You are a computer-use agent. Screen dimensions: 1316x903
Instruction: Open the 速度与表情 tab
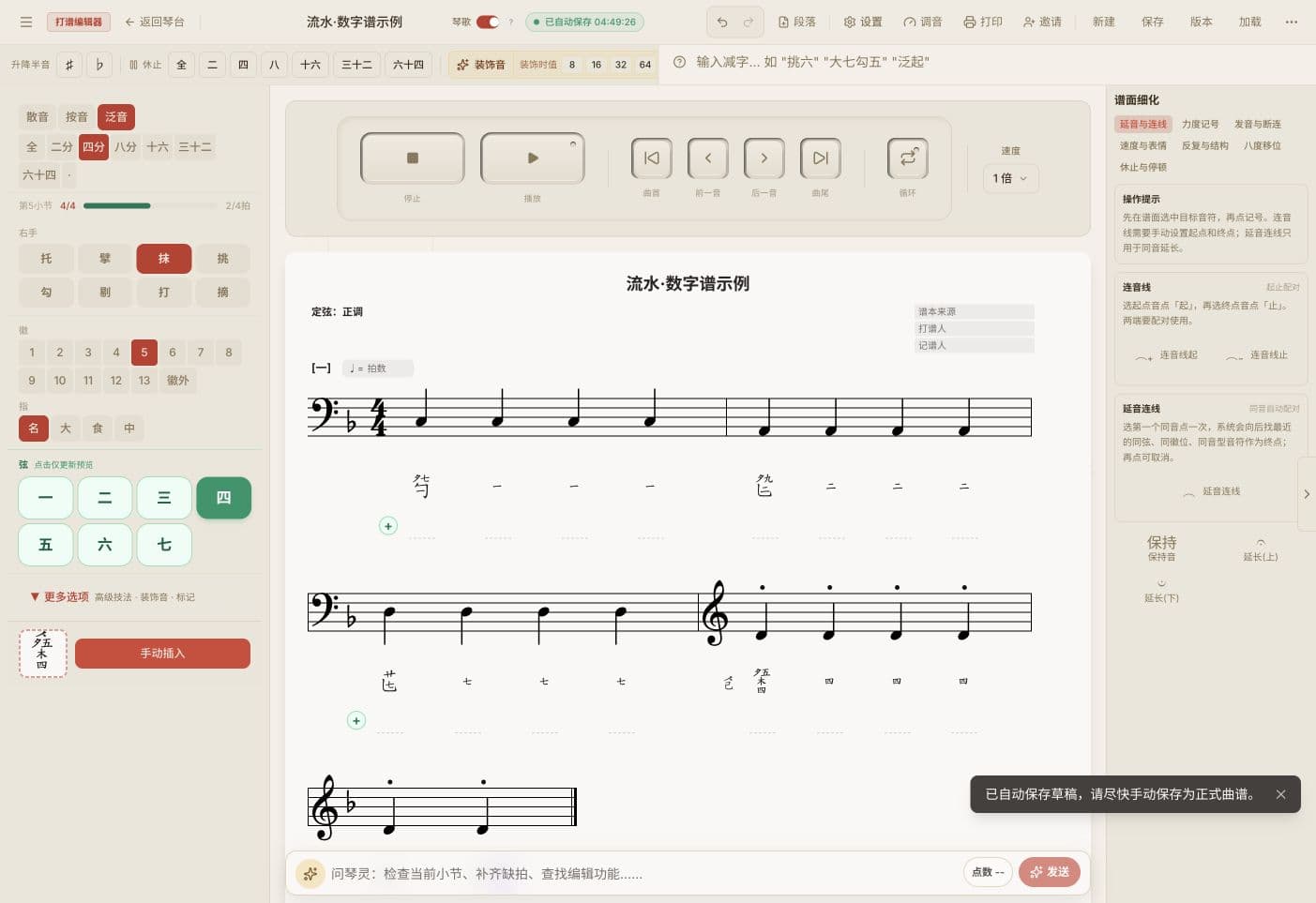(x=1142, y=145)
